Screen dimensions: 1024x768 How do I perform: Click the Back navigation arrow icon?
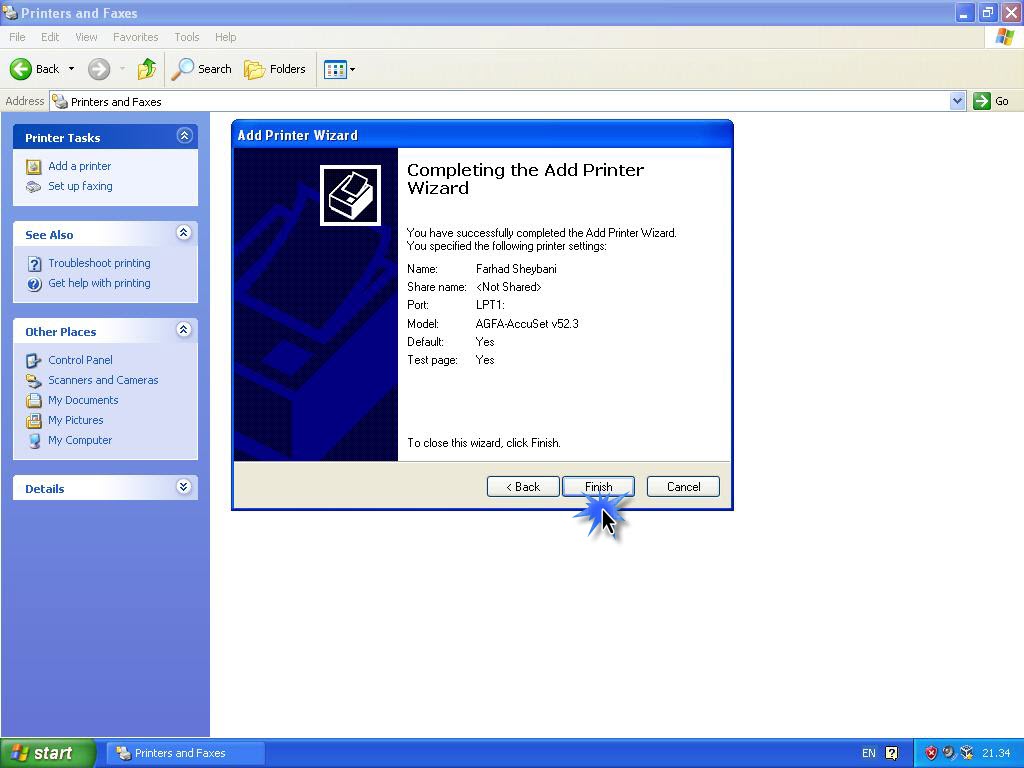click(21, 69)
